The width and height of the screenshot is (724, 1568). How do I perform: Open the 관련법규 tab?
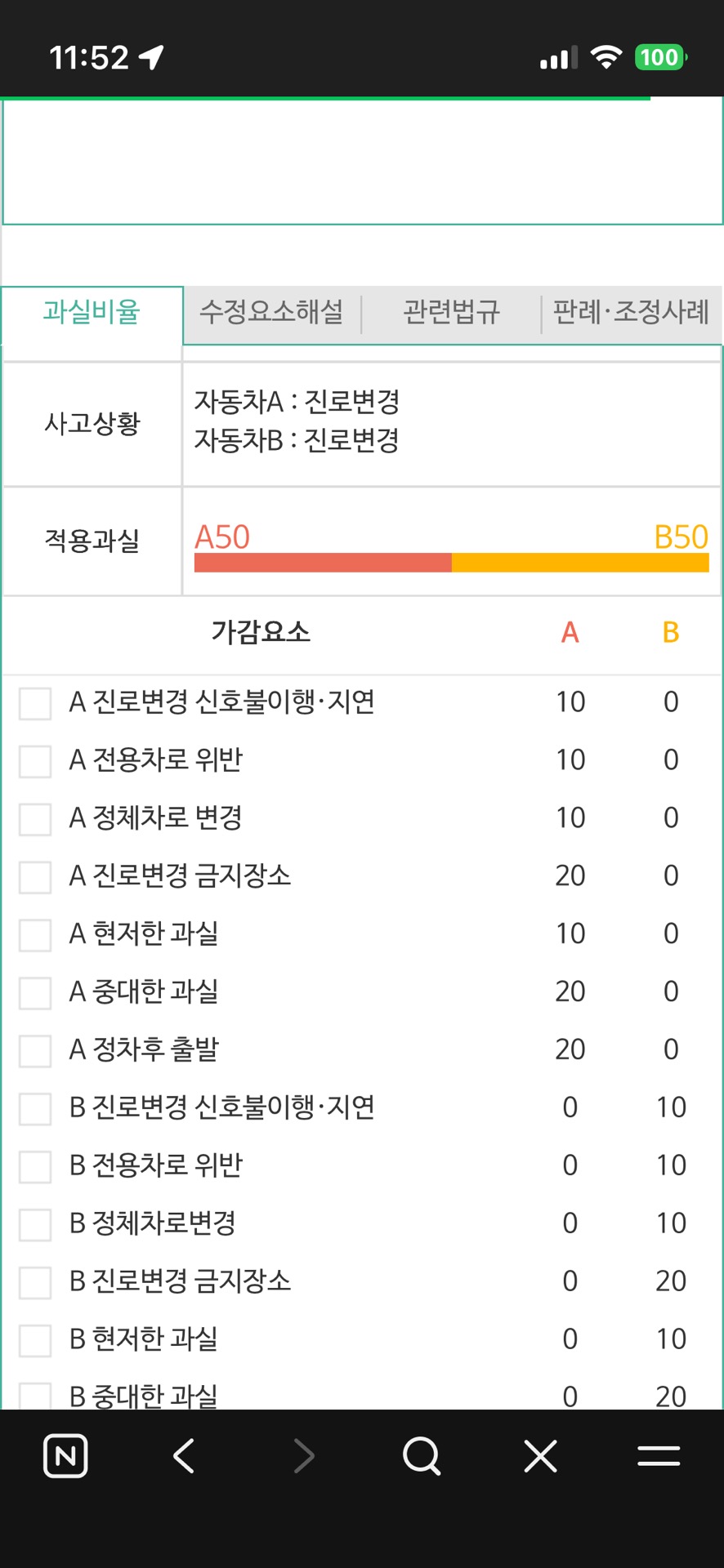[x=451, y=312]
